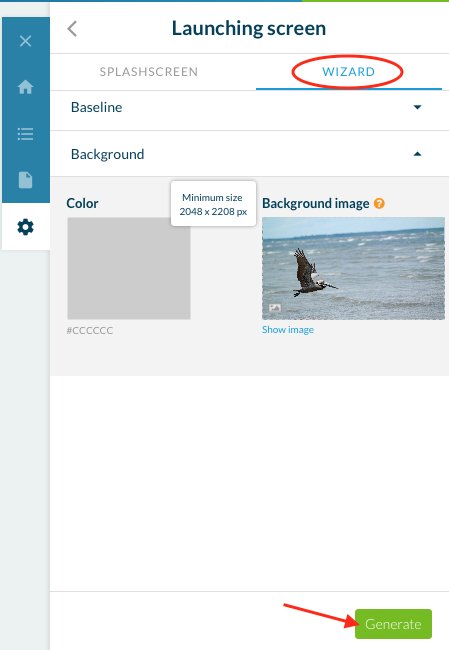The width and height of the screenshot is (449, 650).
Task: Click the #CCCCCC hex color value
Action: point(90,330)
